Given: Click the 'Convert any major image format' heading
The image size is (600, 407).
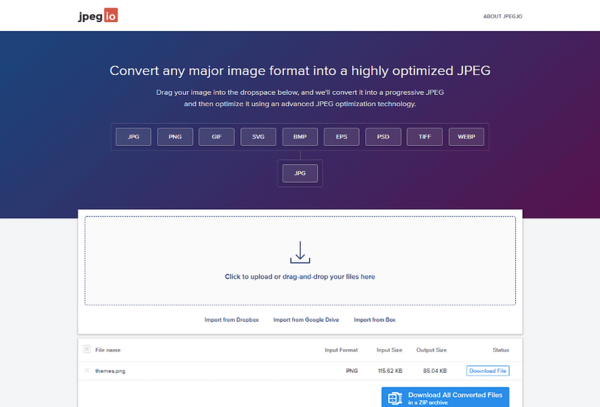Looking at the screenshot, I should [x=300, y=71].
